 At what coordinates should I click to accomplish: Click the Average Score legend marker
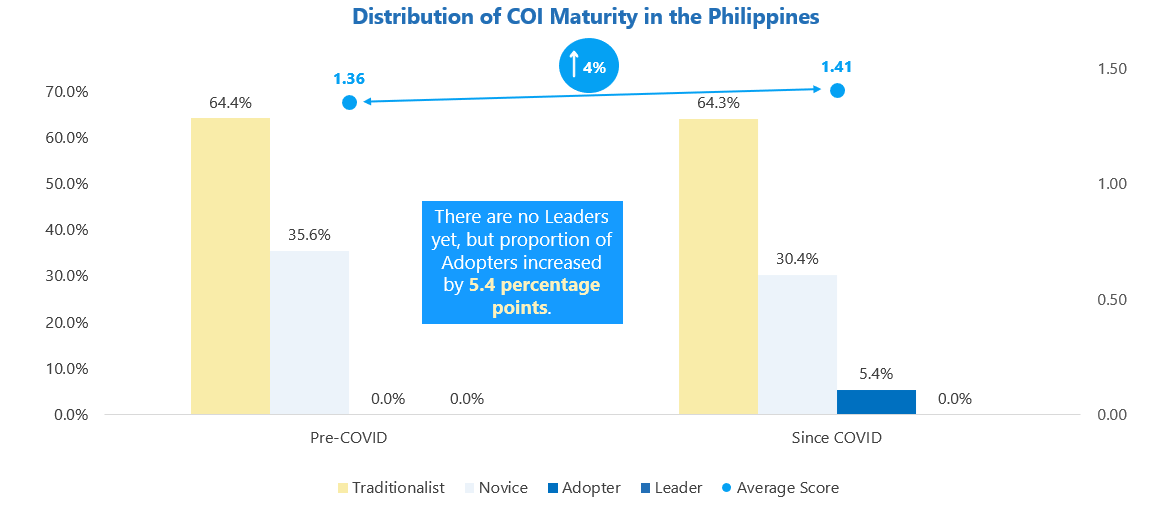[727, 488]
